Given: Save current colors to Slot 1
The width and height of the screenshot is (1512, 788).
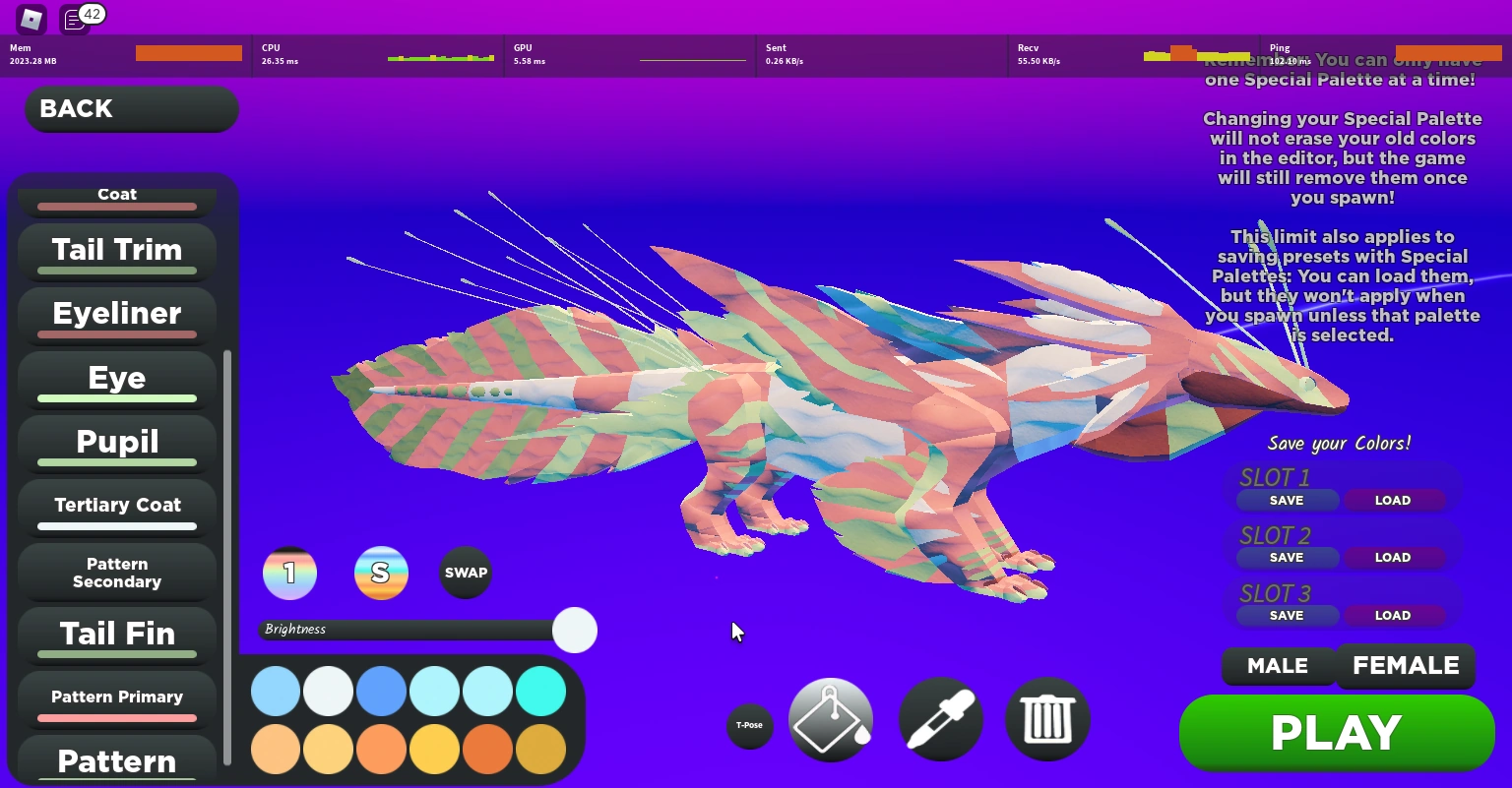Looking at the screenshot, I should point(1287,500).
